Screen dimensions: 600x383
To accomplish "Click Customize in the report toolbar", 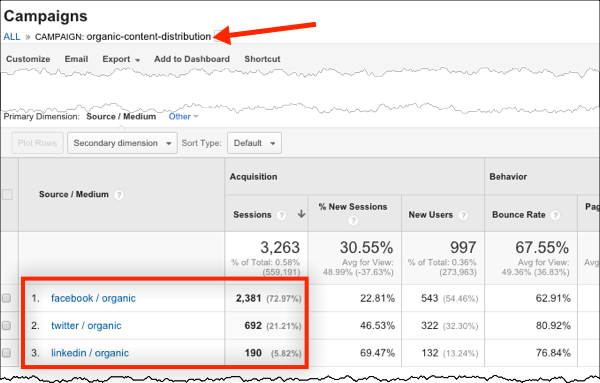I will pos(28,59).
